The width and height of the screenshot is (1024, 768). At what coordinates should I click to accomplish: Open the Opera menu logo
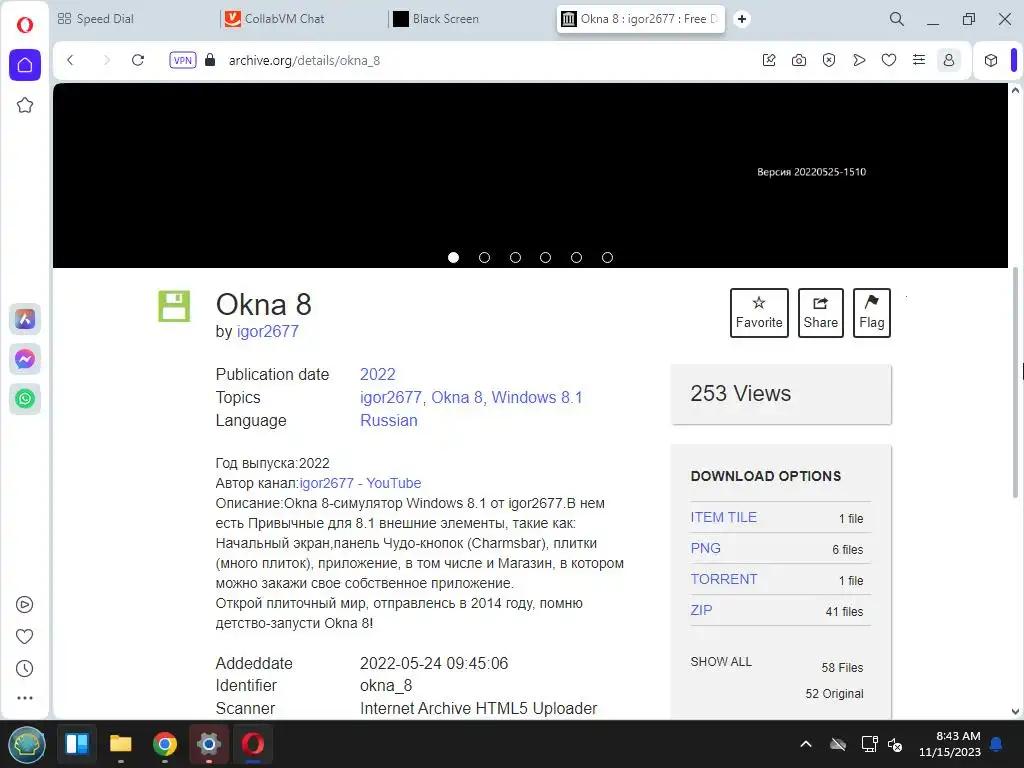(25, 25)
